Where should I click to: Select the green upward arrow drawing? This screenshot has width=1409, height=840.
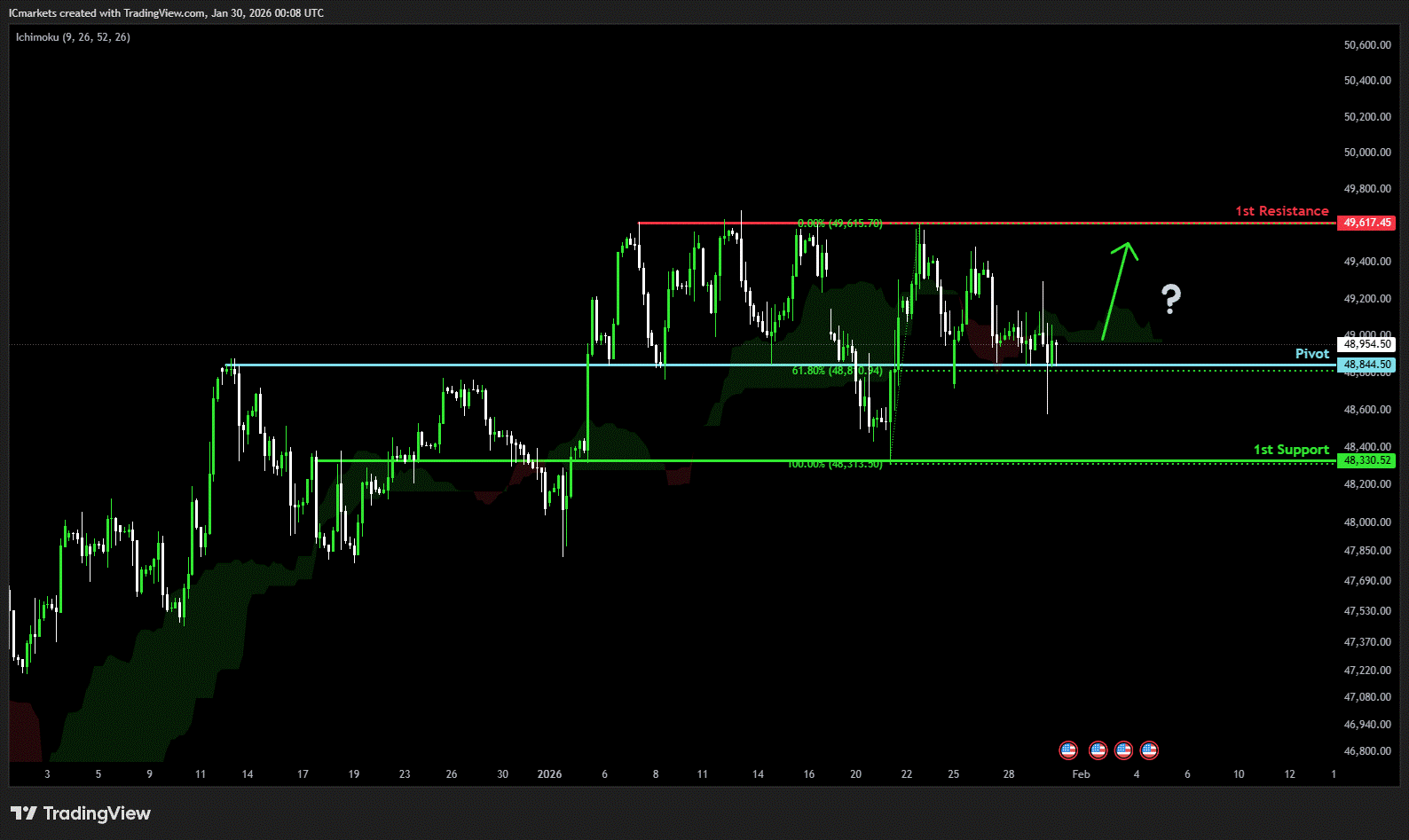tap(1117, 289)
